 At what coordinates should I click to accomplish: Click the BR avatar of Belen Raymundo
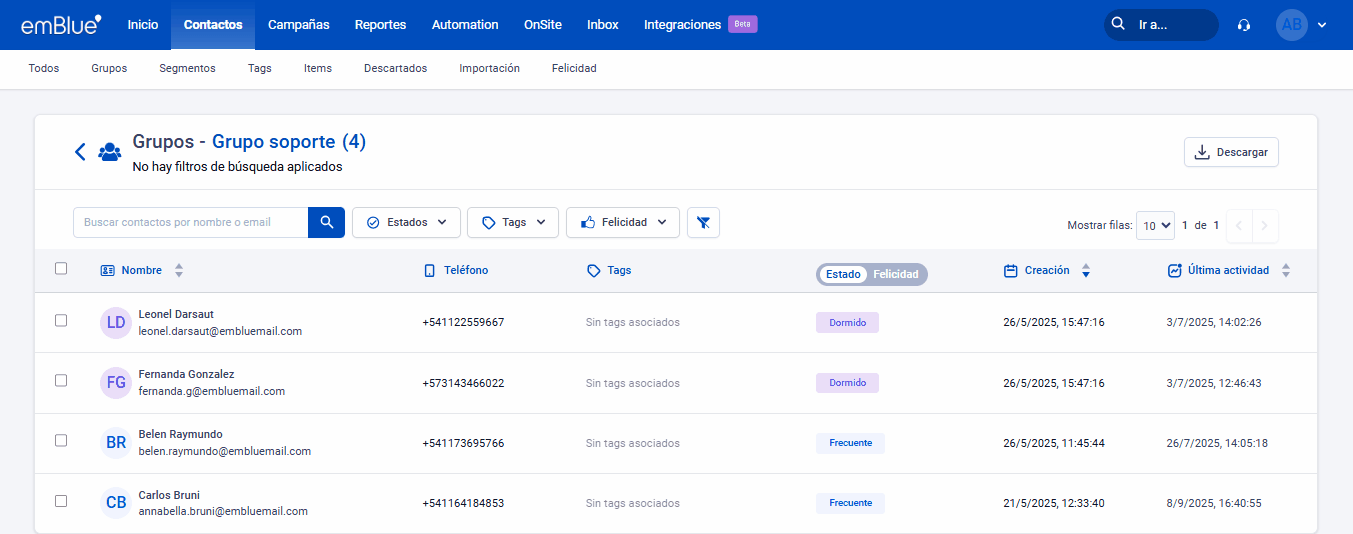point(116,443)
